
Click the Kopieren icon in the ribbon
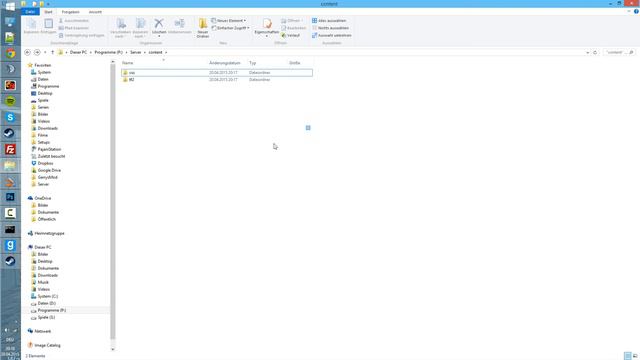[31, 24]
